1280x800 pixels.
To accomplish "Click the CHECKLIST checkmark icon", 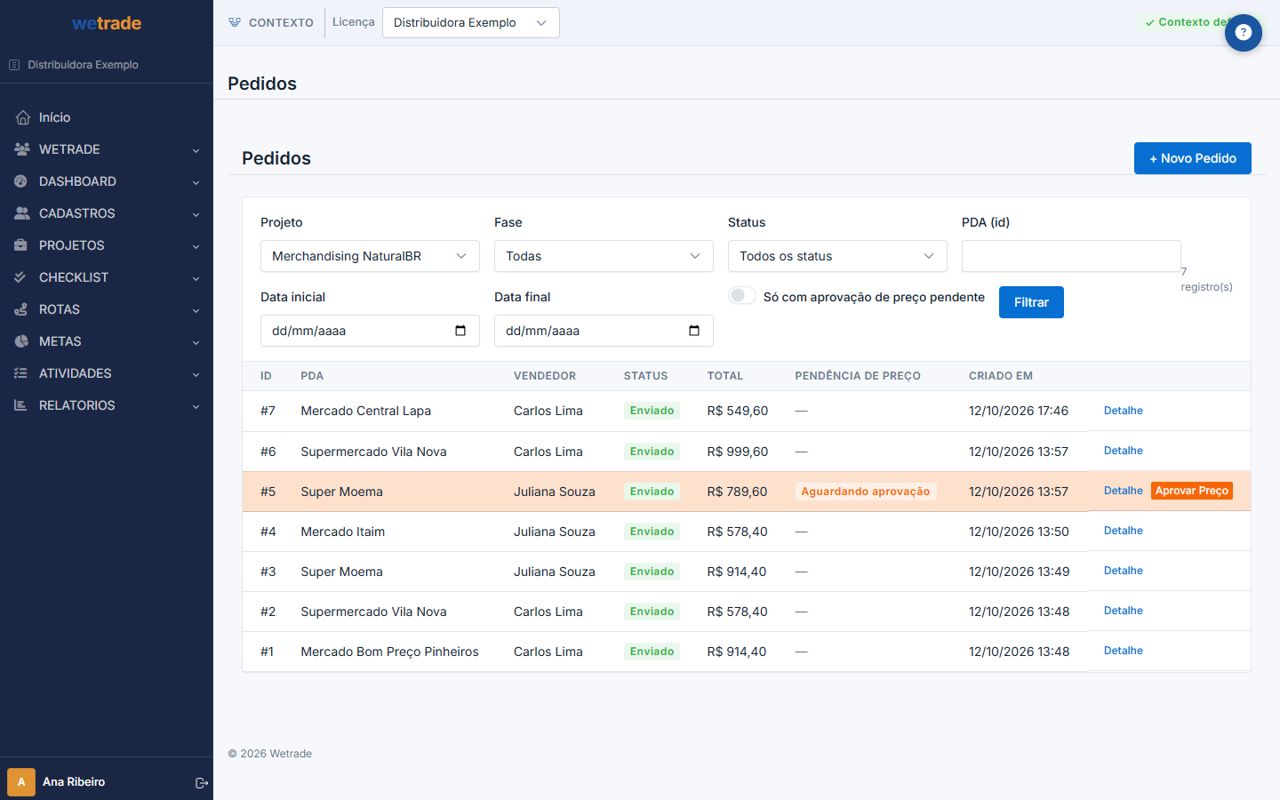I will 22,278.
